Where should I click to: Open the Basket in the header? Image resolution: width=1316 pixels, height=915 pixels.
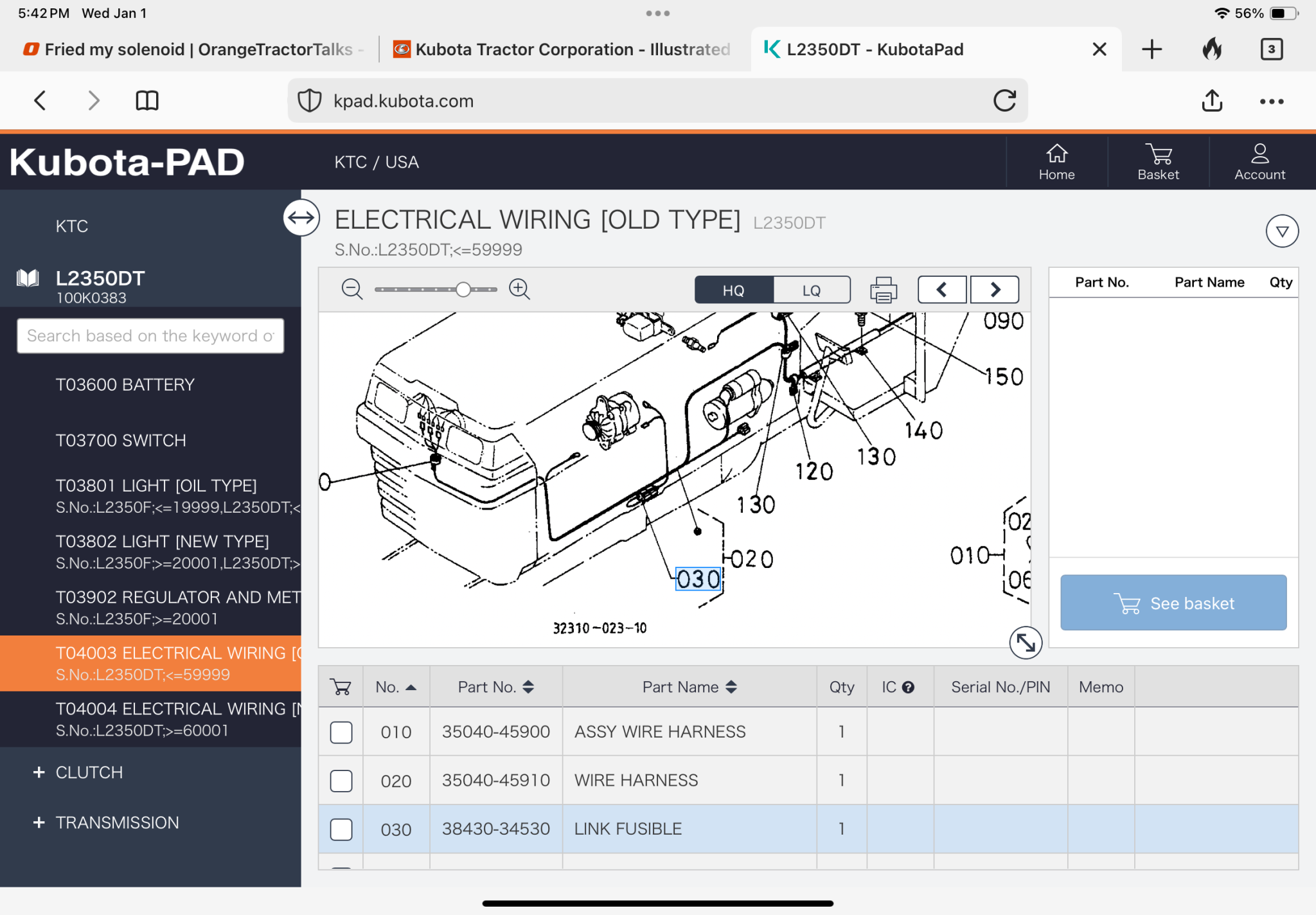(x=1158, y=162)
